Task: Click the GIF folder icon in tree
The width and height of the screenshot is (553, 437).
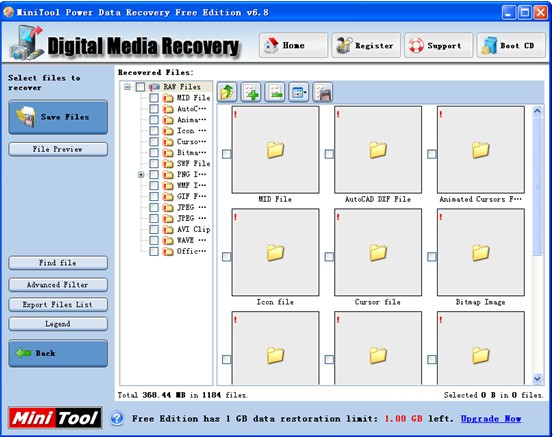Action: pos(168,196)
